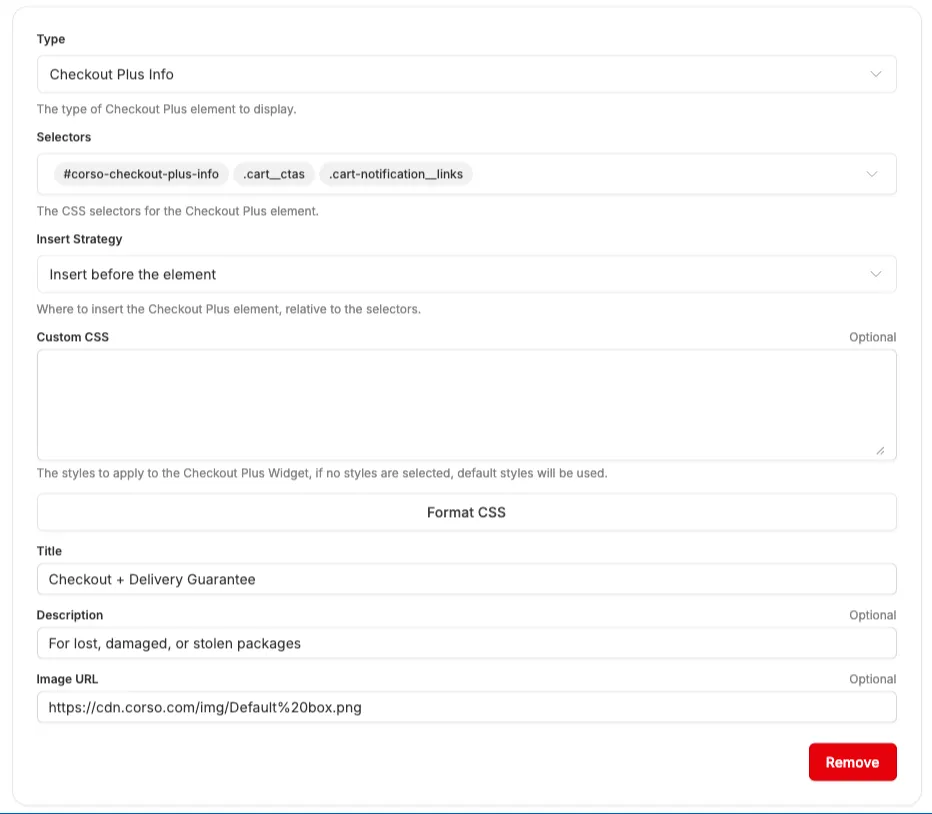Click the 'Image URL' field label
Image resolution: width=932 pixels, height=814 pixels.
tap(67, 679)
